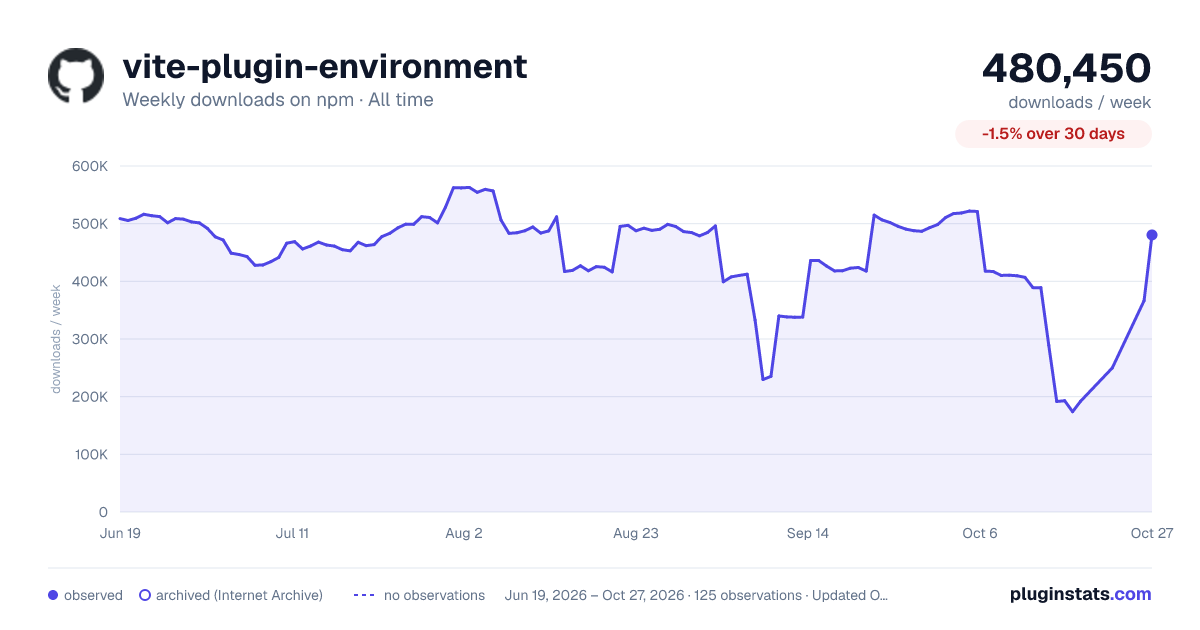Click the hollow archived legend circle
Screen dimensions: 1200x630
145,595
